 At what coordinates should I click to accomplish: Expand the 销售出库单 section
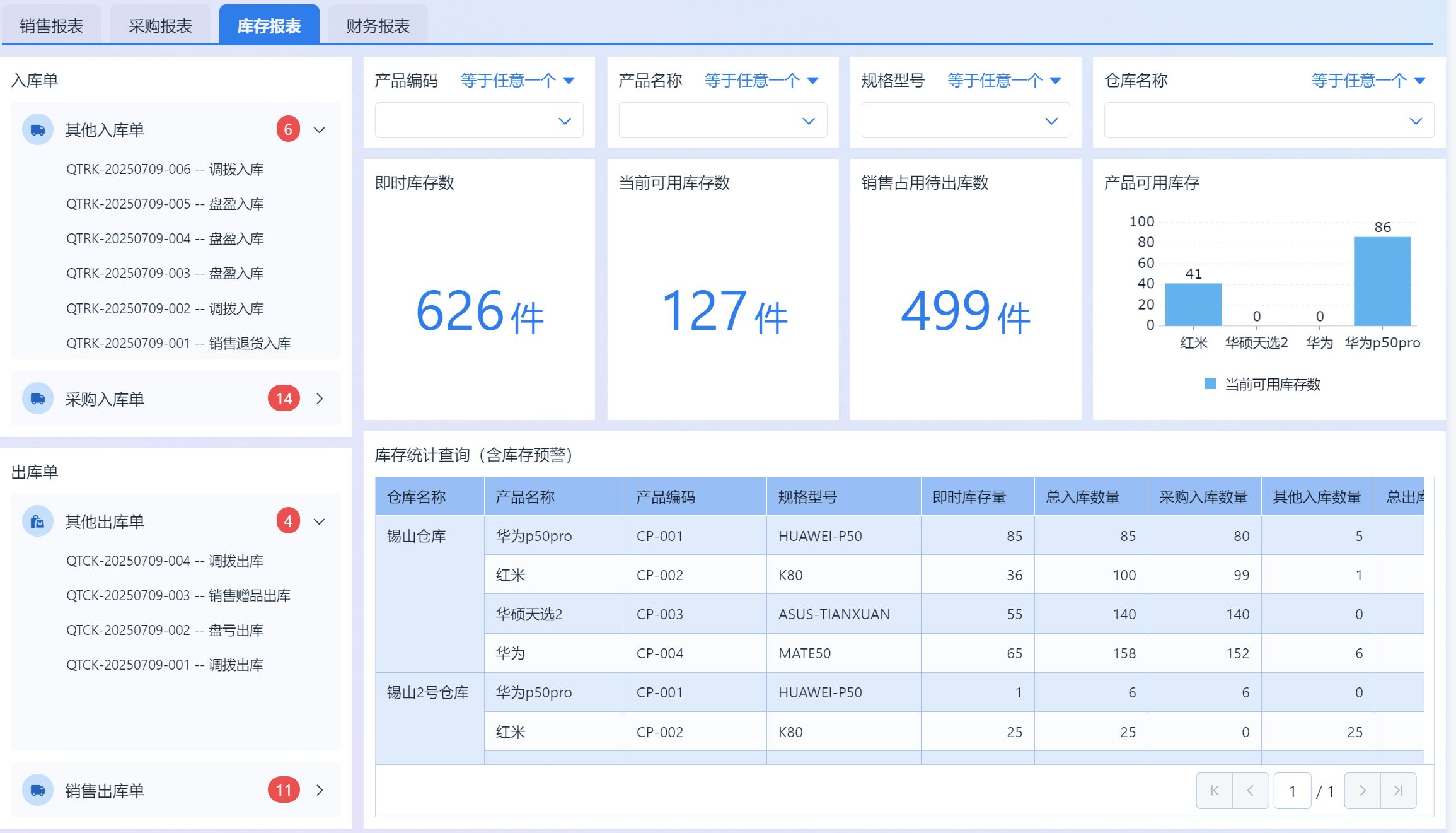click(x=320, y=790)
